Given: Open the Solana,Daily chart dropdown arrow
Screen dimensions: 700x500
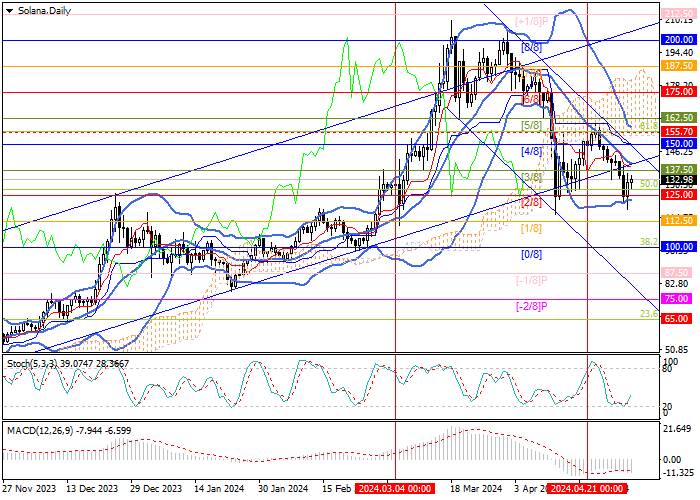Looking at the screenshot, I should [x=9, y=11].
